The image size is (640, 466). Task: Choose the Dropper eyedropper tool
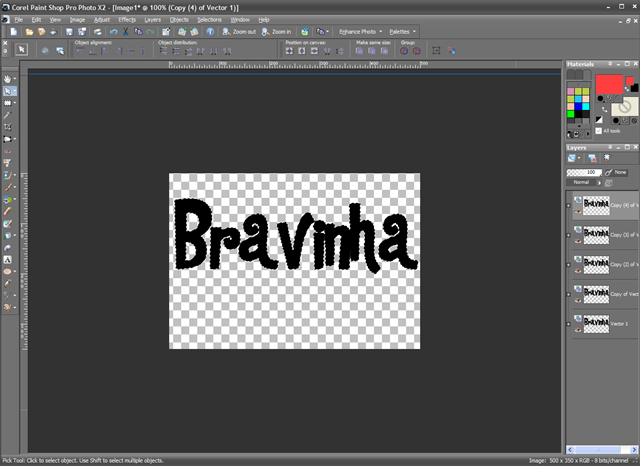7,115
